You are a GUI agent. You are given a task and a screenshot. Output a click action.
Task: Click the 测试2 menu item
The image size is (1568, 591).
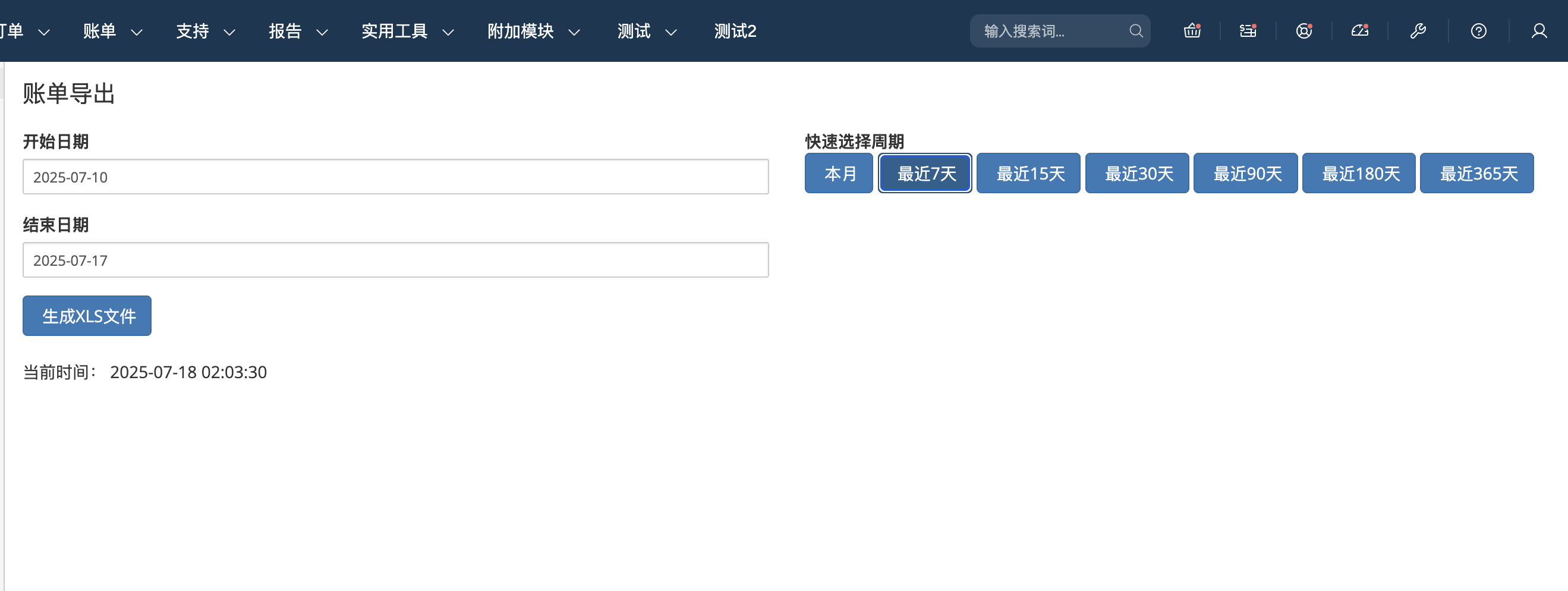tap(735, 31)
